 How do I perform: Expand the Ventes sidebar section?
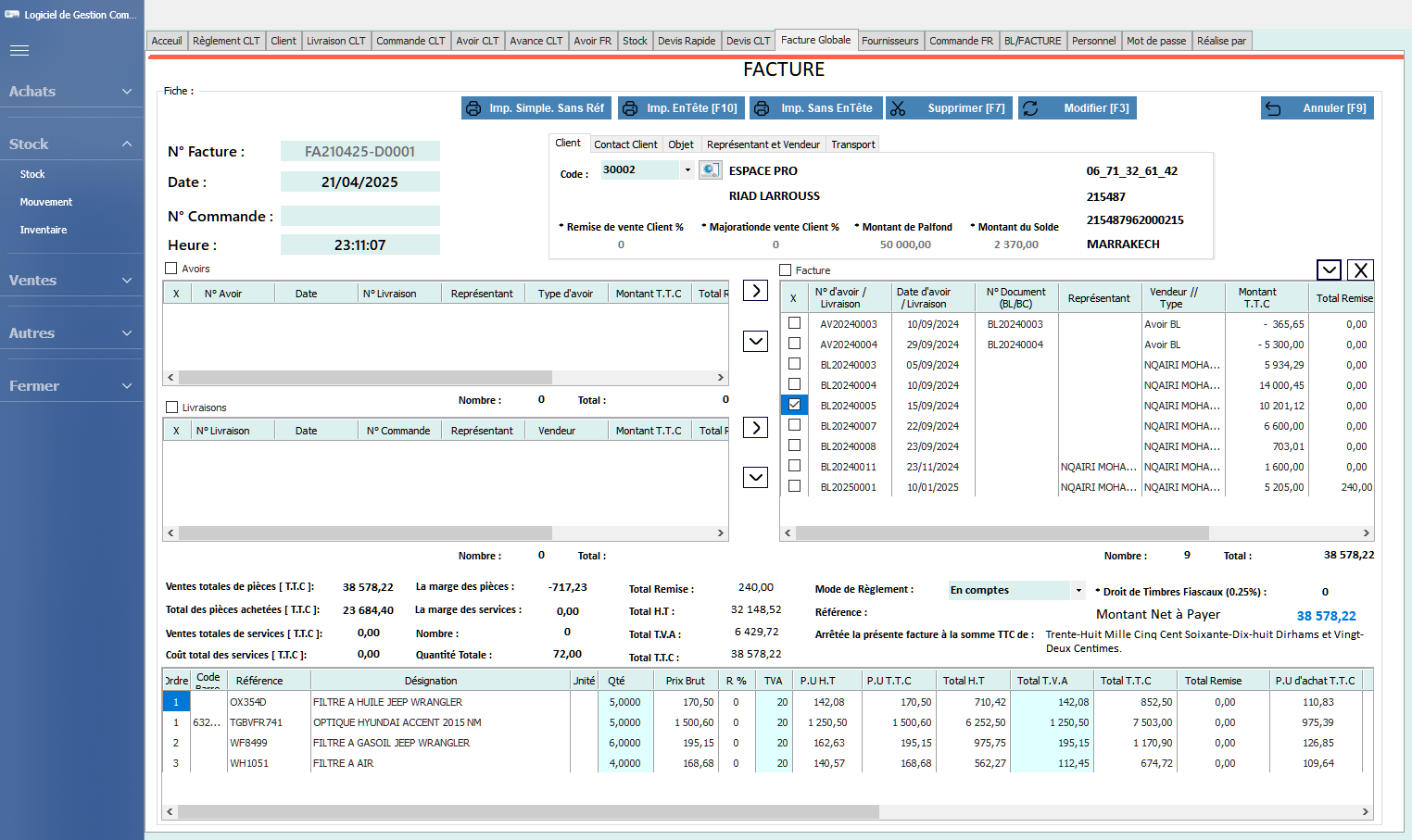71,281
